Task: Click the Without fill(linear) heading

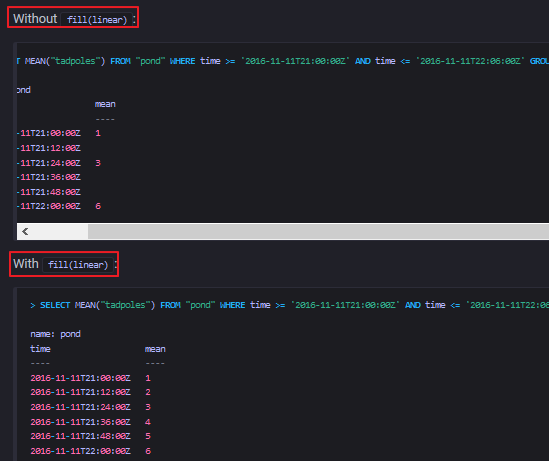Action: [74, 19]
